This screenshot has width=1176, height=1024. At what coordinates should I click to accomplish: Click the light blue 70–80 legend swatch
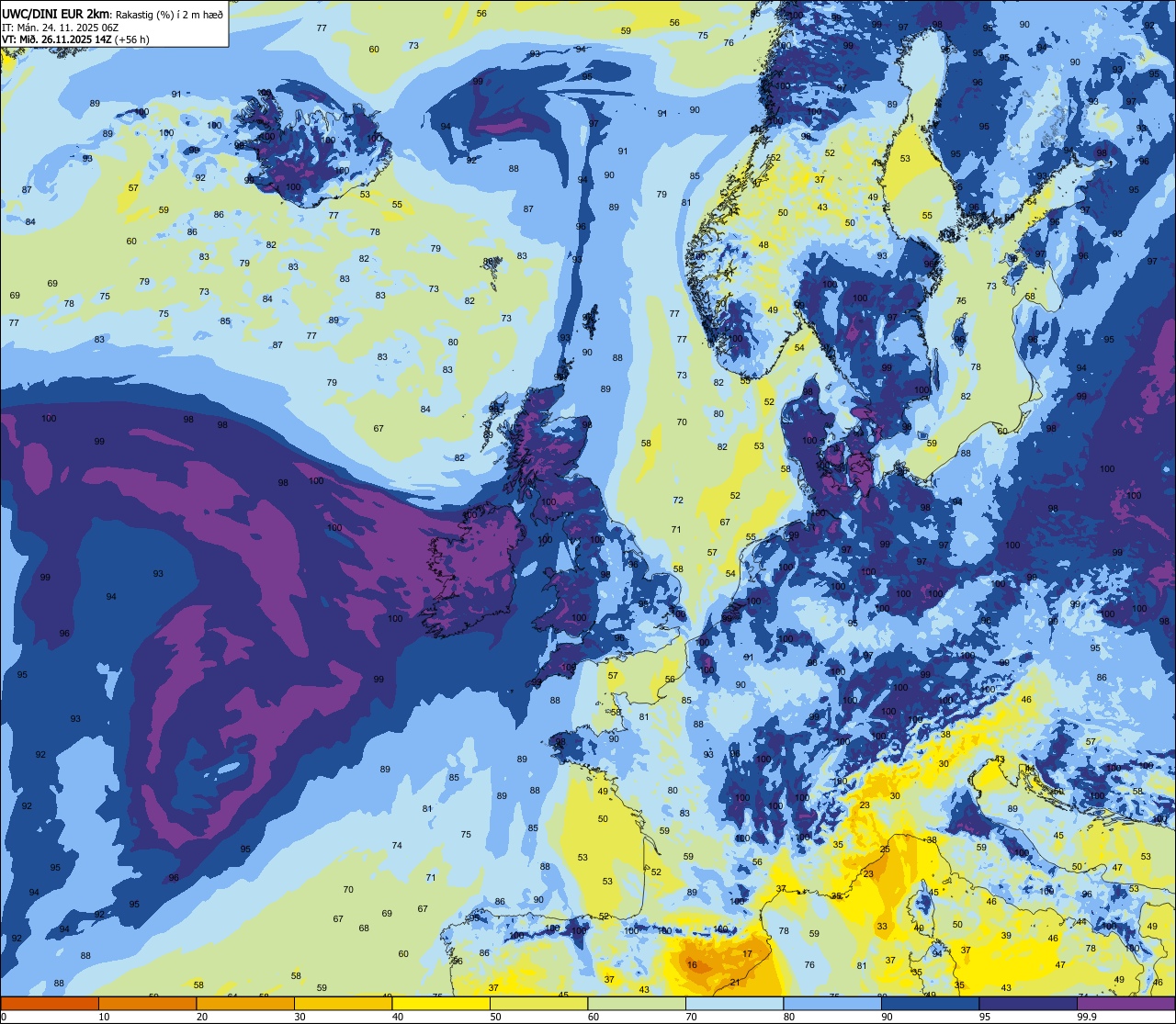click(x=734, y=1003)
